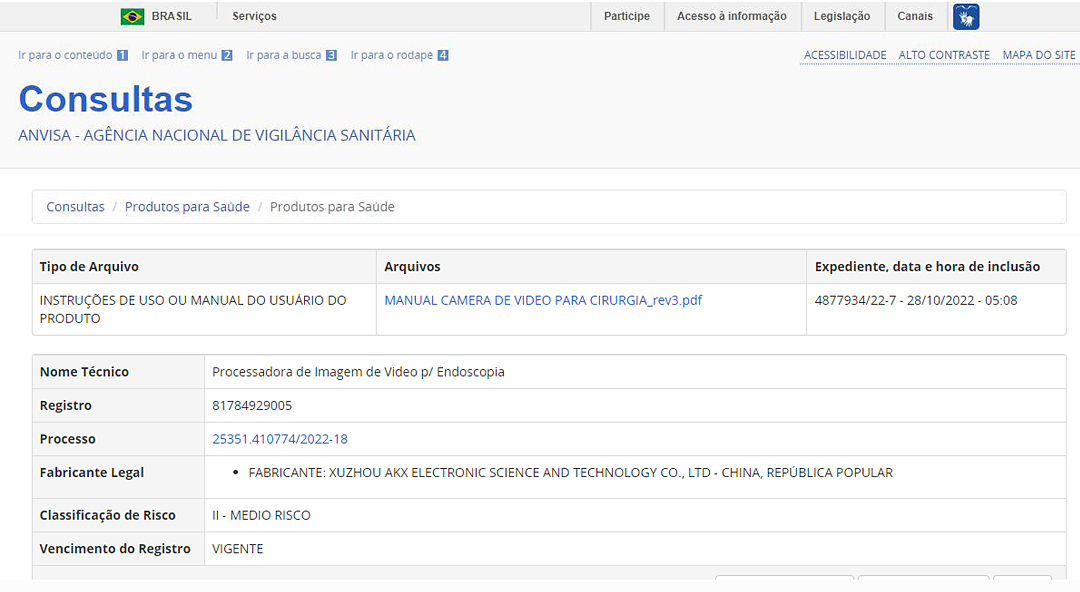Go to Consultas in the breadcrumb
Image resolution: width=1080 pixels, height=592 pixels.
coord(75,207)
